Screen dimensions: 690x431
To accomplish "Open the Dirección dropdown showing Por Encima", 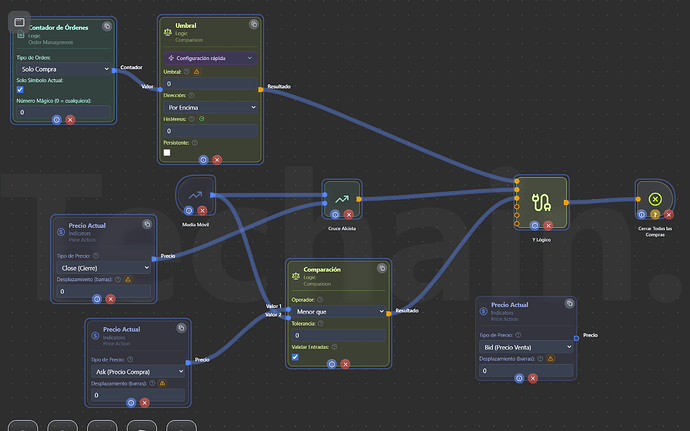I will point(210,106).
